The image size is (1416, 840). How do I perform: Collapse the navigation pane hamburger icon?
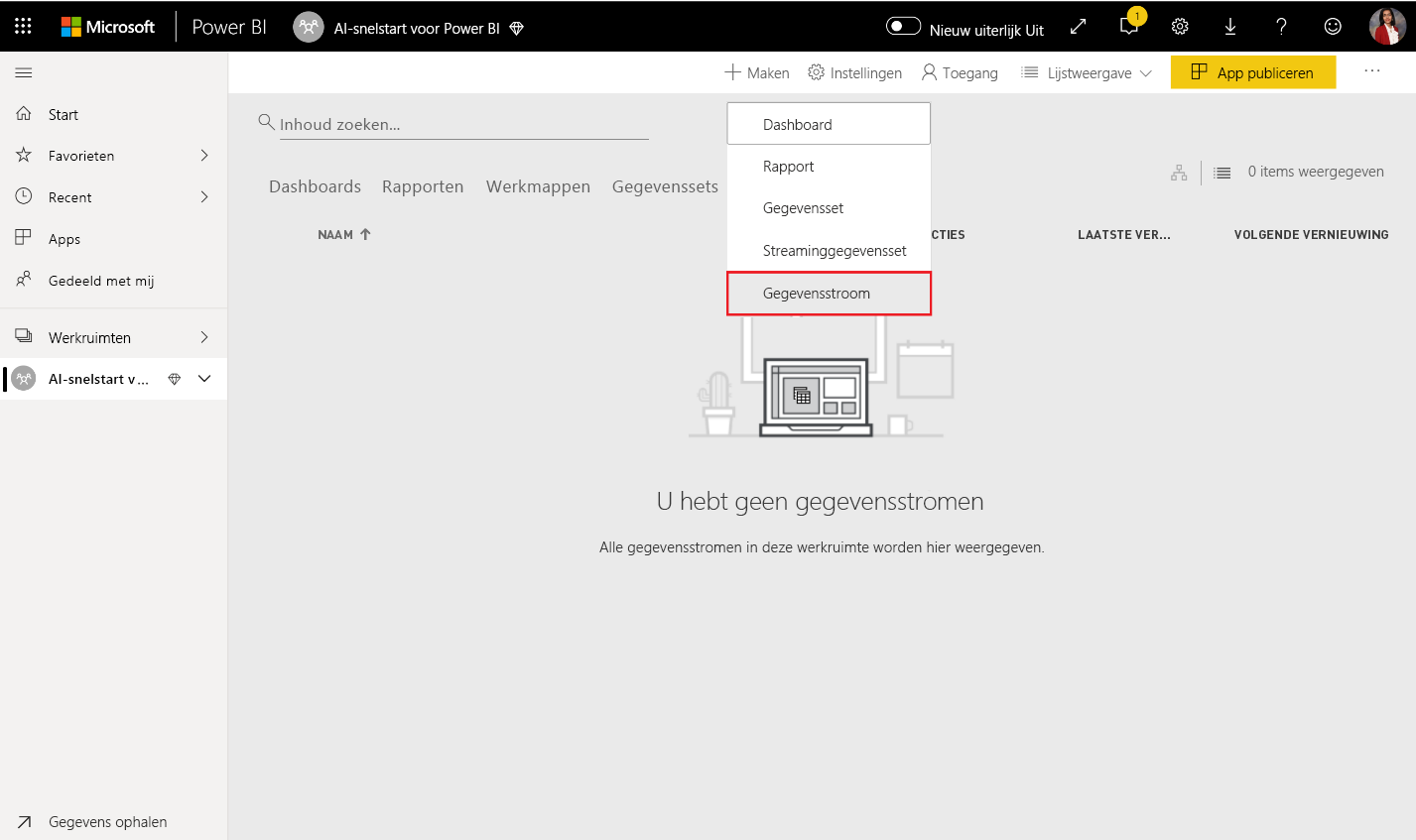[x=24, y=72]
